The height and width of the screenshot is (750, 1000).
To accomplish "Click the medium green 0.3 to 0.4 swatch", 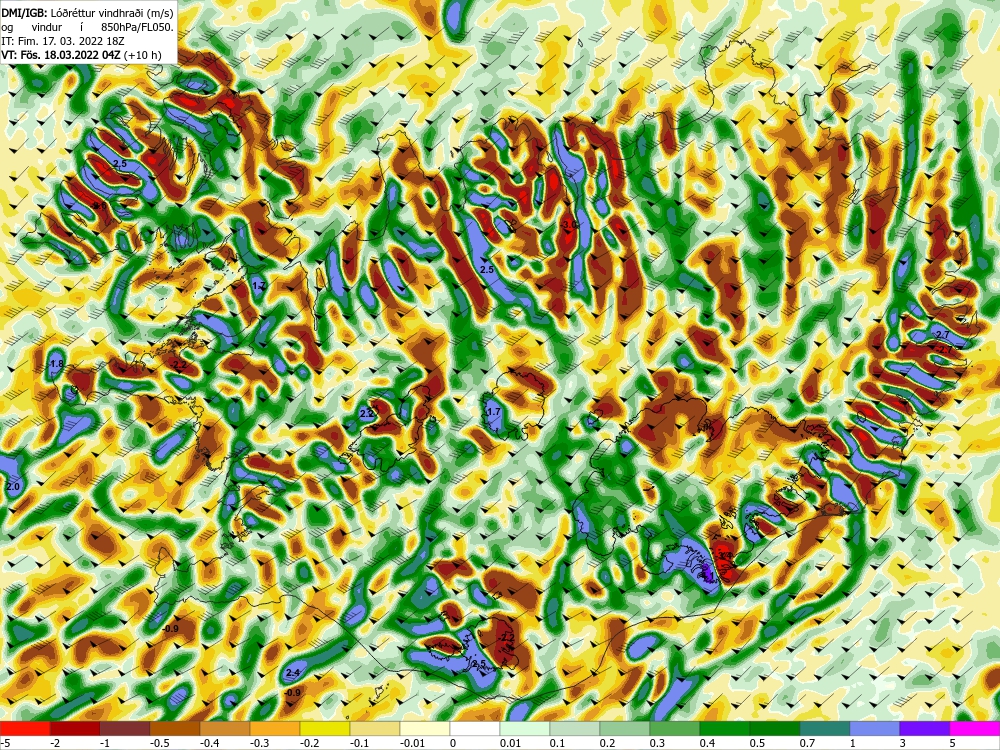I will pos(675,729).
